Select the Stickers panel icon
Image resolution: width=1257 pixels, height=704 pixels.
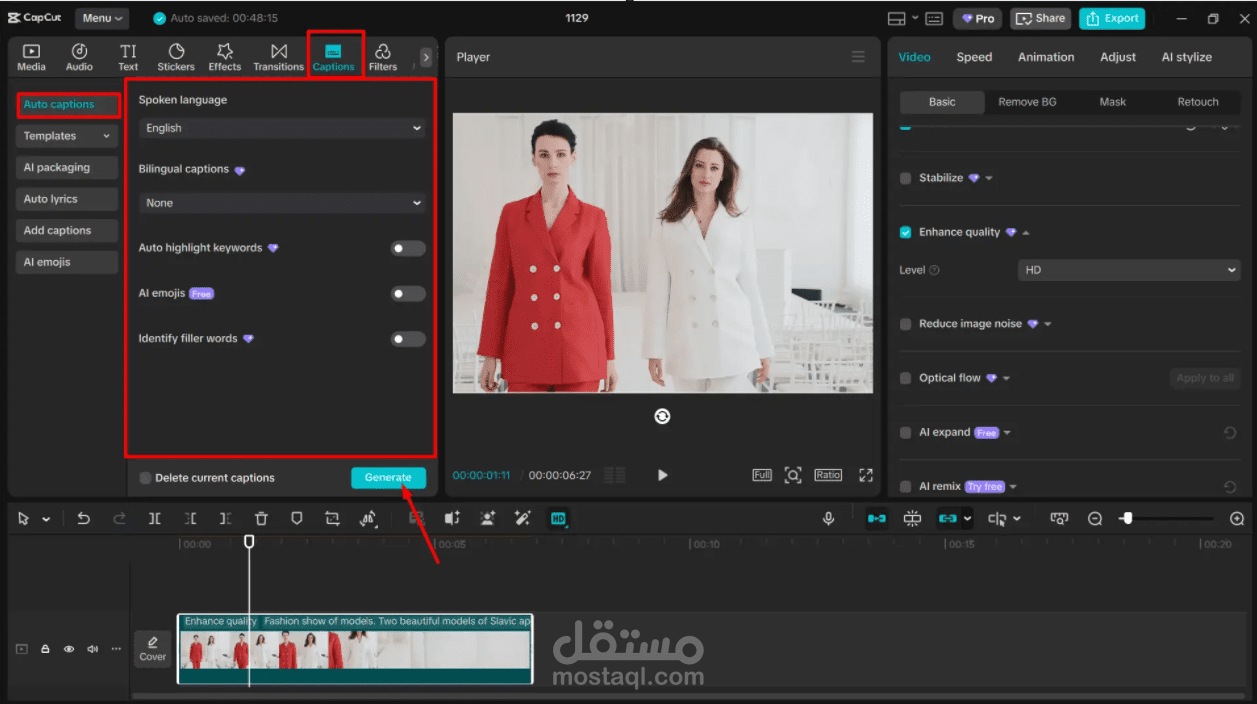[x=175, y=55]
